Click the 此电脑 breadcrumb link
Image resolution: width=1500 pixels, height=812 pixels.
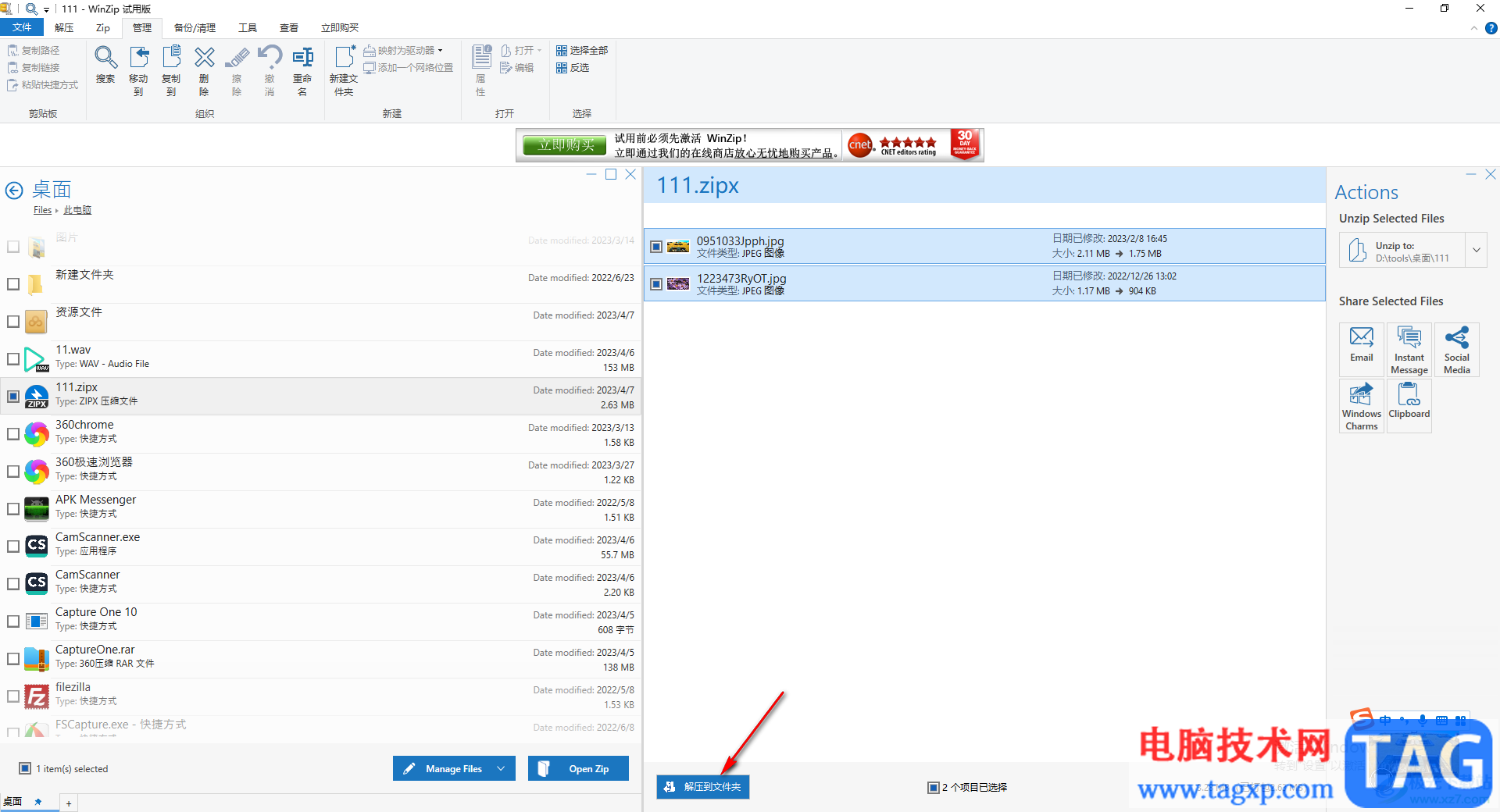[x=77, y=210]
